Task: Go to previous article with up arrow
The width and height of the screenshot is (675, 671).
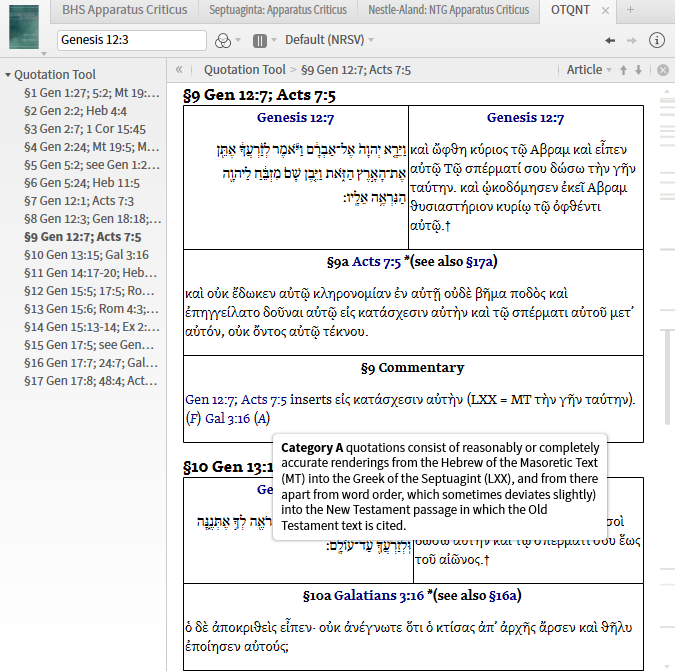Action: click(x=623, y=70)
